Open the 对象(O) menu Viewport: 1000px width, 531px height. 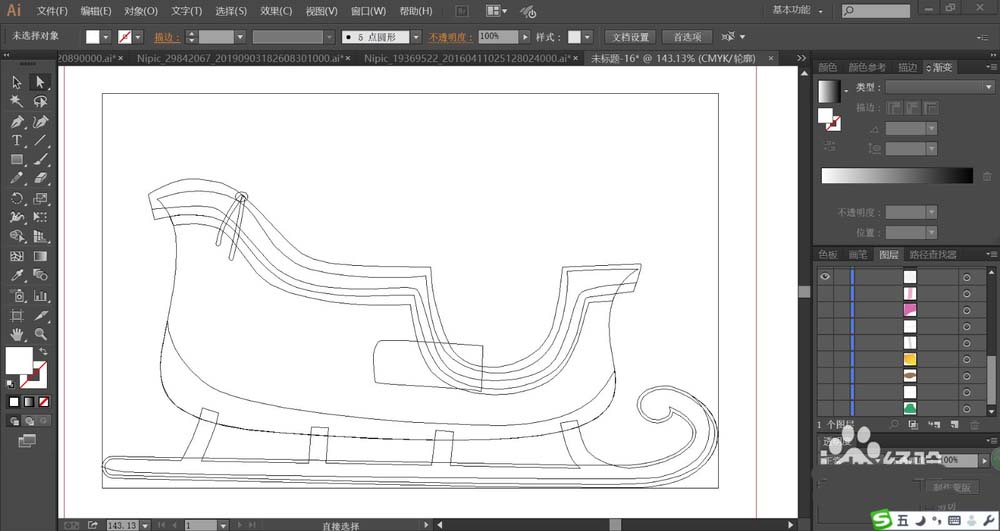[x=141, y=11]
